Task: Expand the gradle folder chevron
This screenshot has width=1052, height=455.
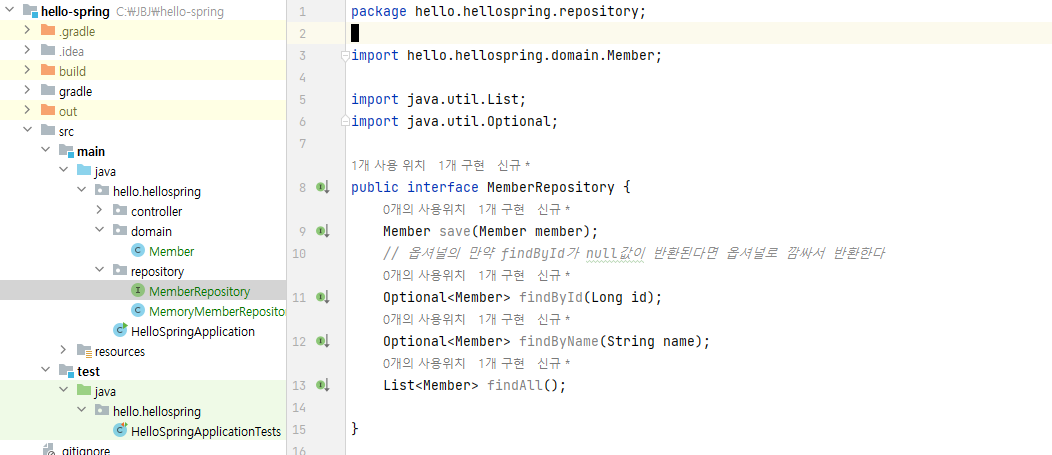Action: pos(27,91)
